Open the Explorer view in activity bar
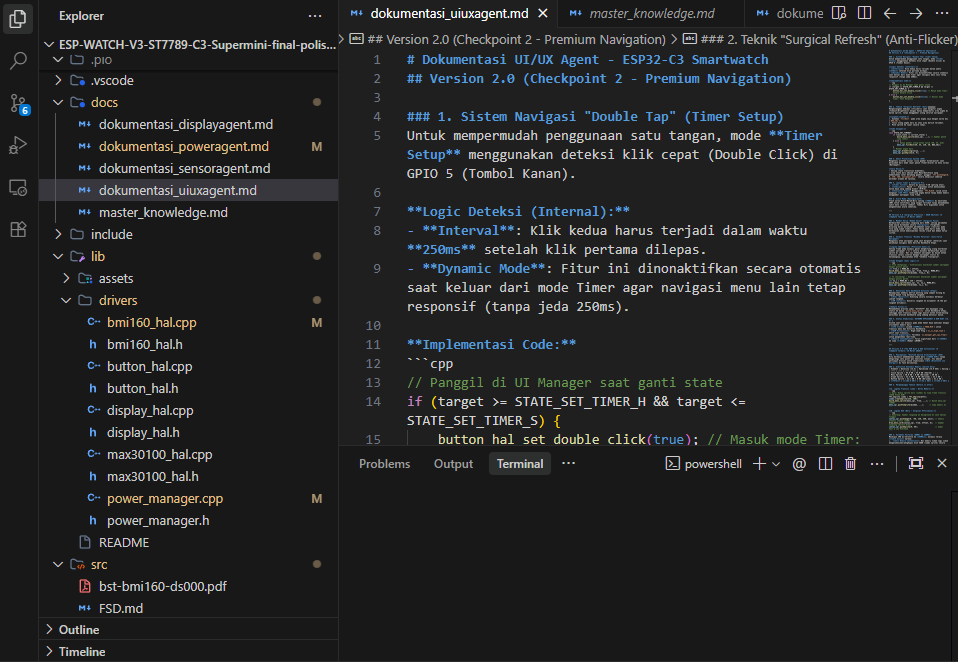 pos(18,19)
